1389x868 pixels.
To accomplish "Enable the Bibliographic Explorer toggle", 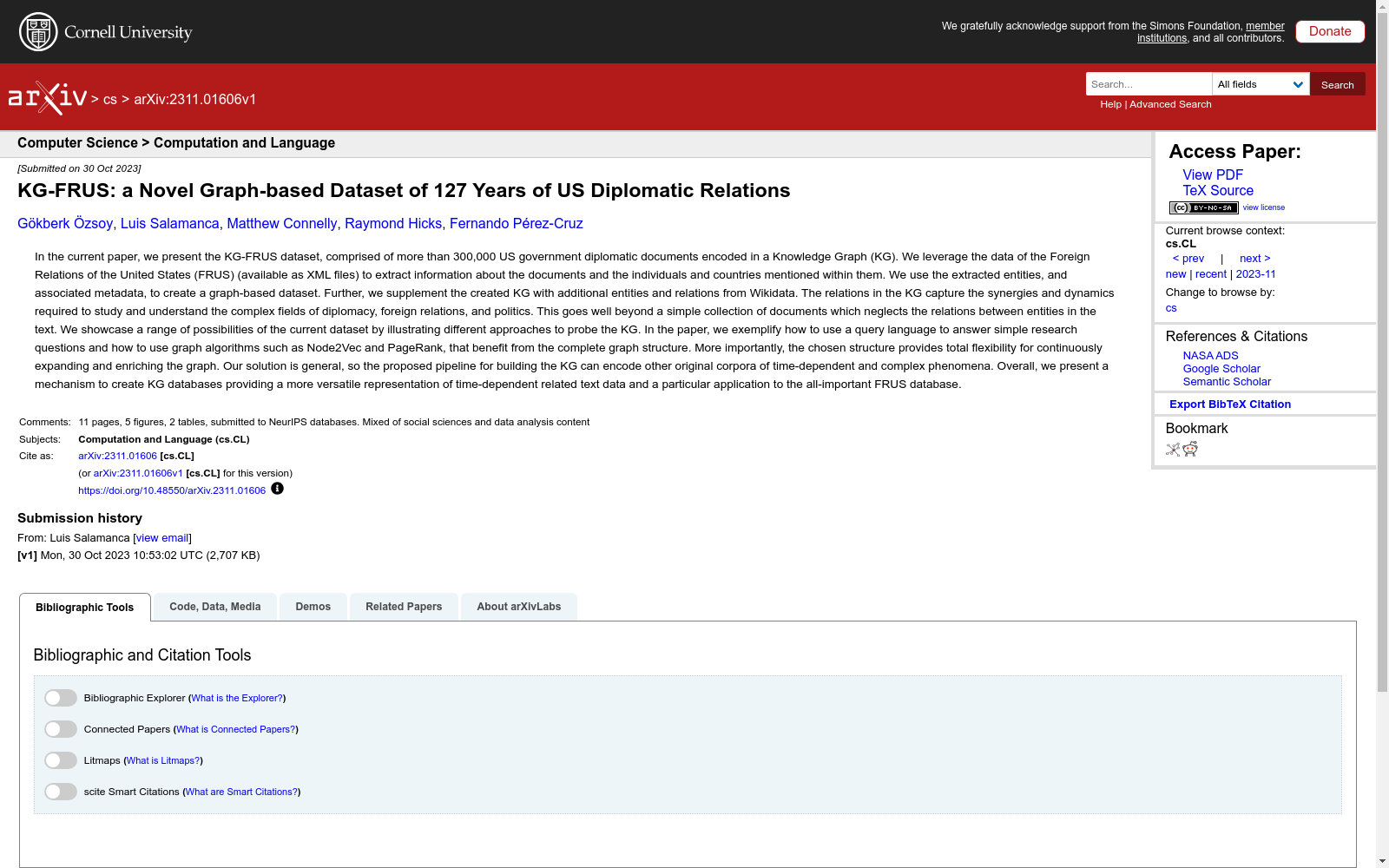I will pos(61,698).
